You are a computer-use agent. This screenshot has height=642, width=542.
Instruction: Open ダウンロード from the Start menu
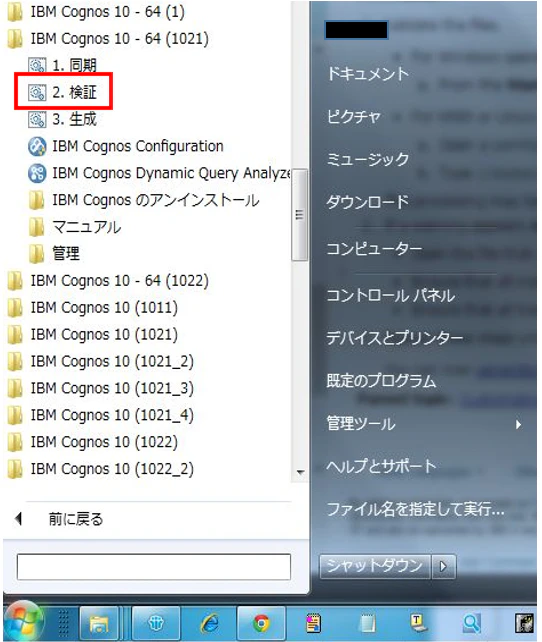click(x=368, y=202)
